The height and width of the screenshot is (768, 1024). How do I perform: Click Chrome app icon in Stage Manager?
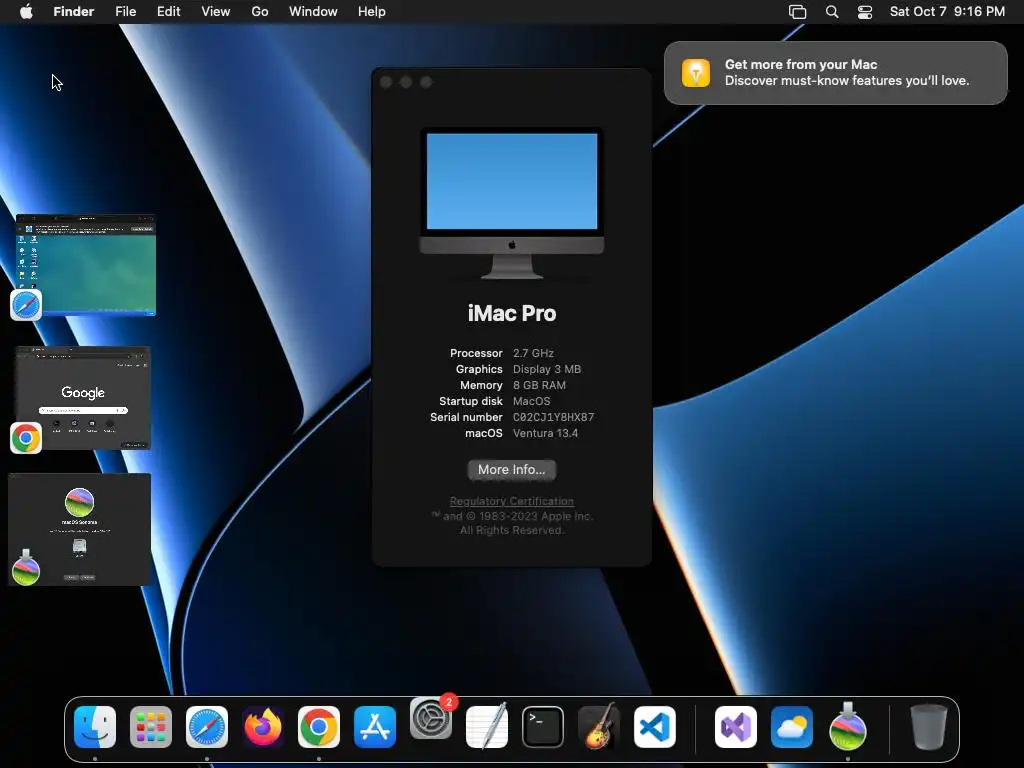pyautogui.click(x=26, y=438)
